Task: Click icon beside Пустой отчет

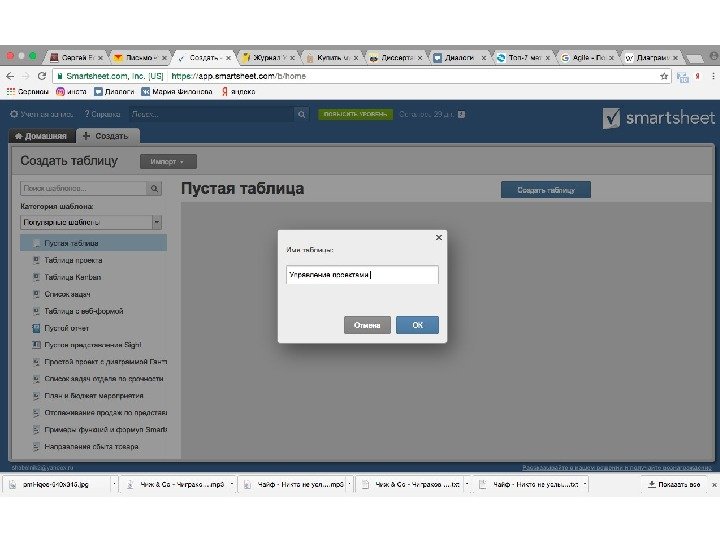Action: point(36,328)
